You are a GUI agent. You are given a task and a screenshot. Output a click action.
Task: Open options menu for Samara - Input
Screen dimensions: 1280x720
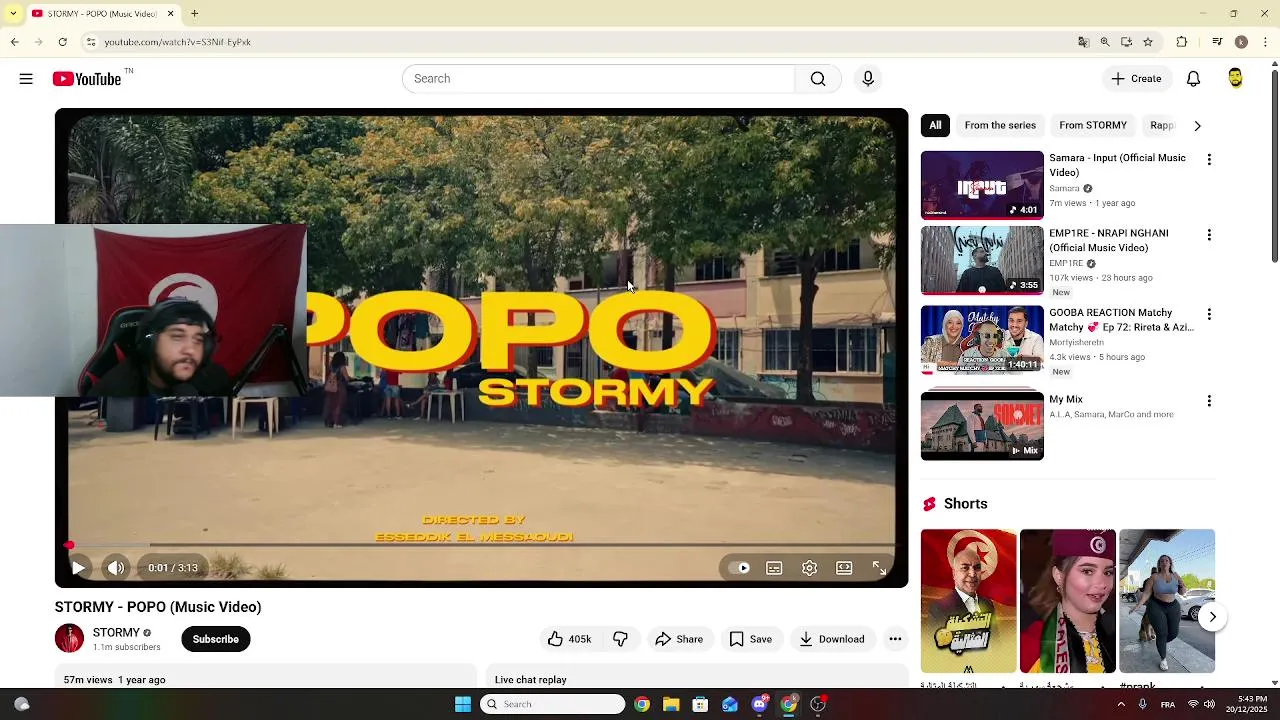coord(1209,160)
